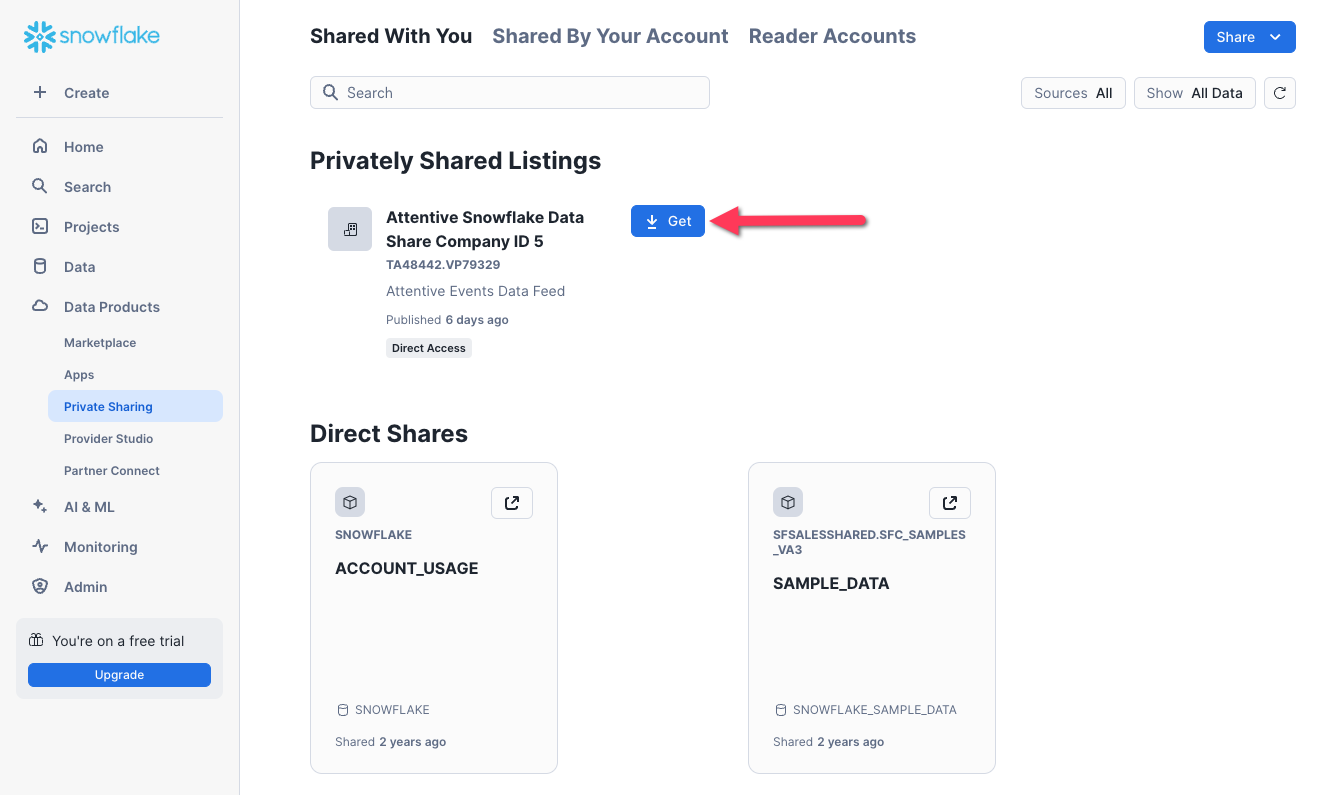This screenshot has height=795, width=1324.
Task: Open the Show All Data filter
Action: [x=1194, y=93]
